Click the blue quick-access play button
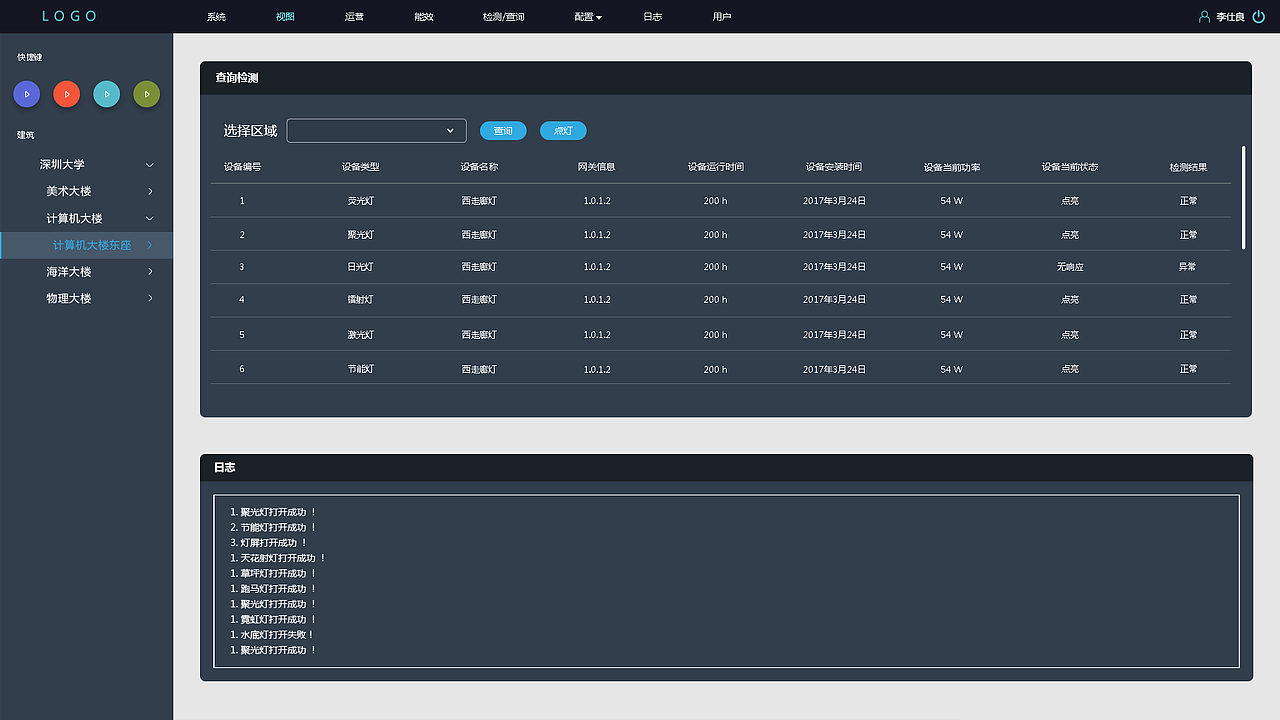Image resolution: width=1280 pixels, height=720 pixels. (26, 94)
